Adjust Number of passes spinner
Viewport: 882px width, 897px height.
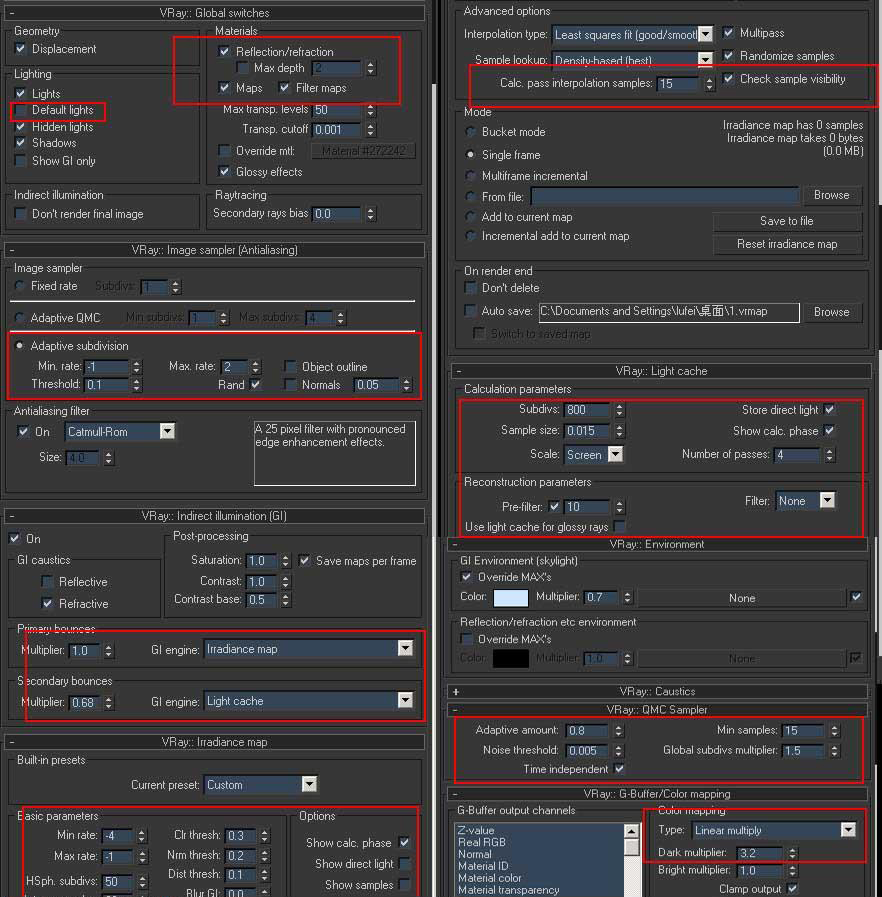tap(829, 455)
